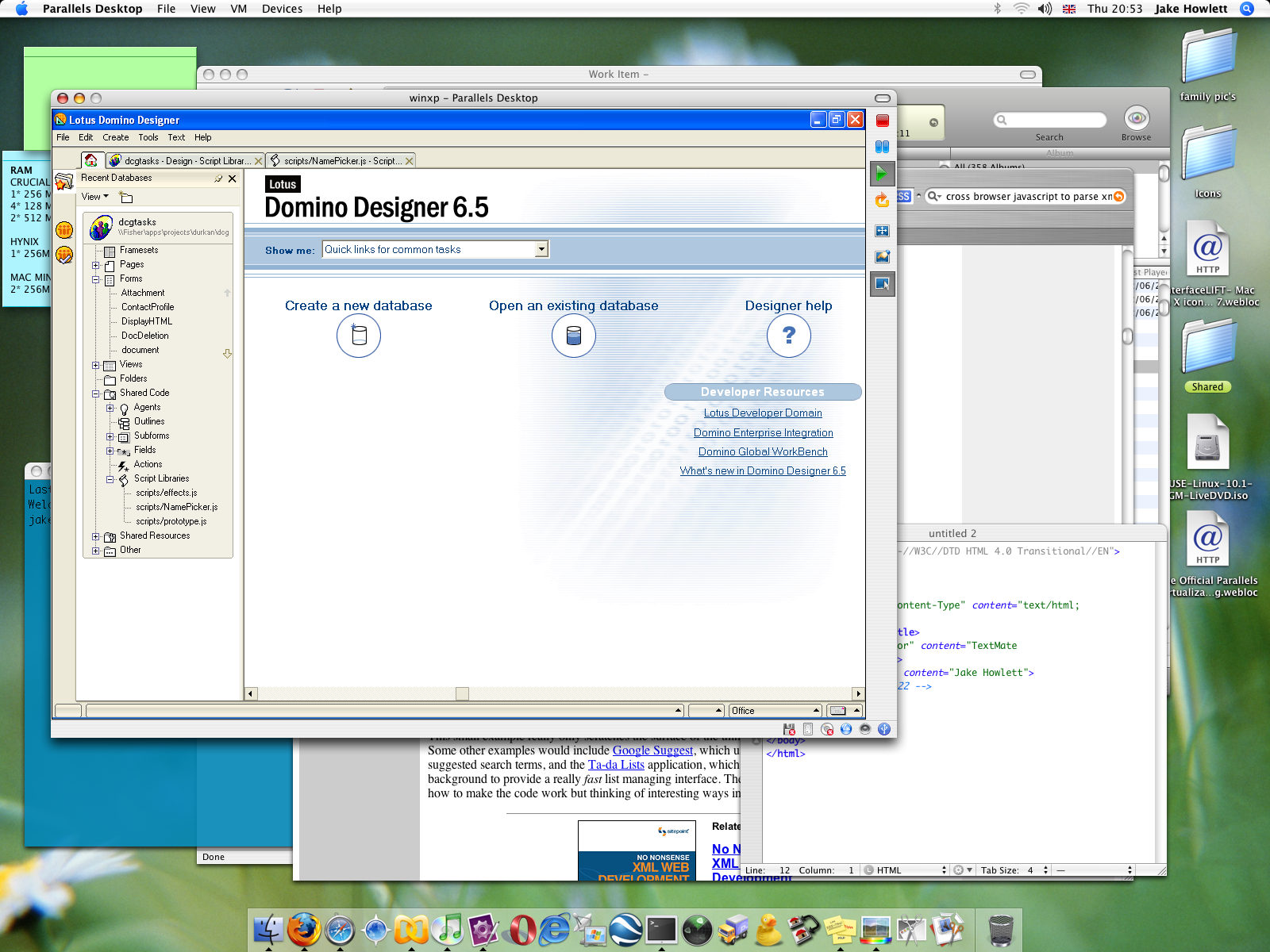The image size is (1270, 952).
Task: Open the Domino Enterprise Integration link
Action: (763, 432)
